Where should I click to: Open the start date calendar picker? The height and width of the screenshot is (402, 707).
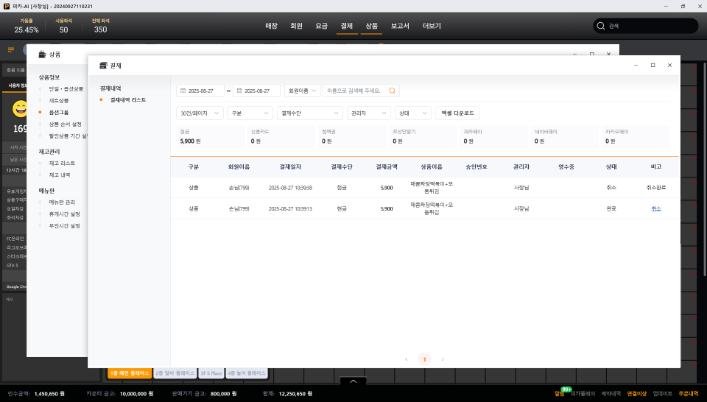(x=182, y=90)
